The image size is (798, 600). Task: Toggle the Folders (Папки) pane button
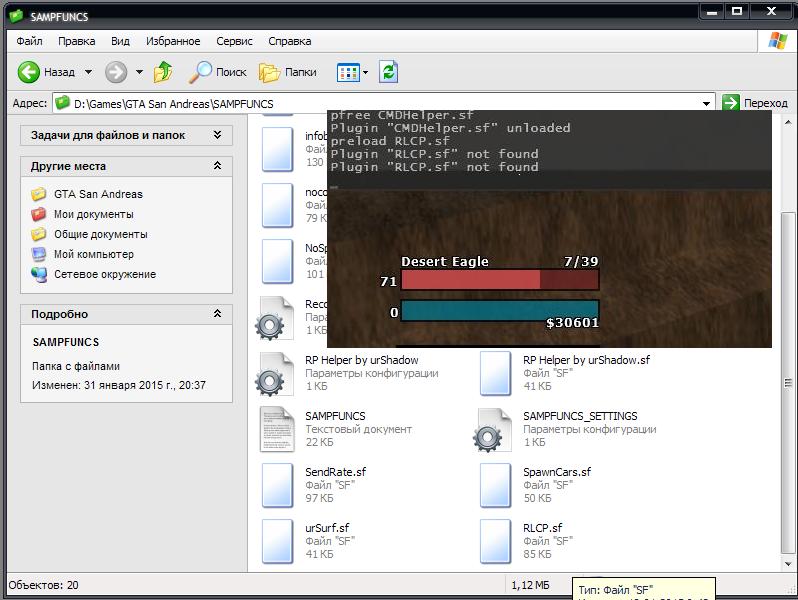(x=288, y=72)
